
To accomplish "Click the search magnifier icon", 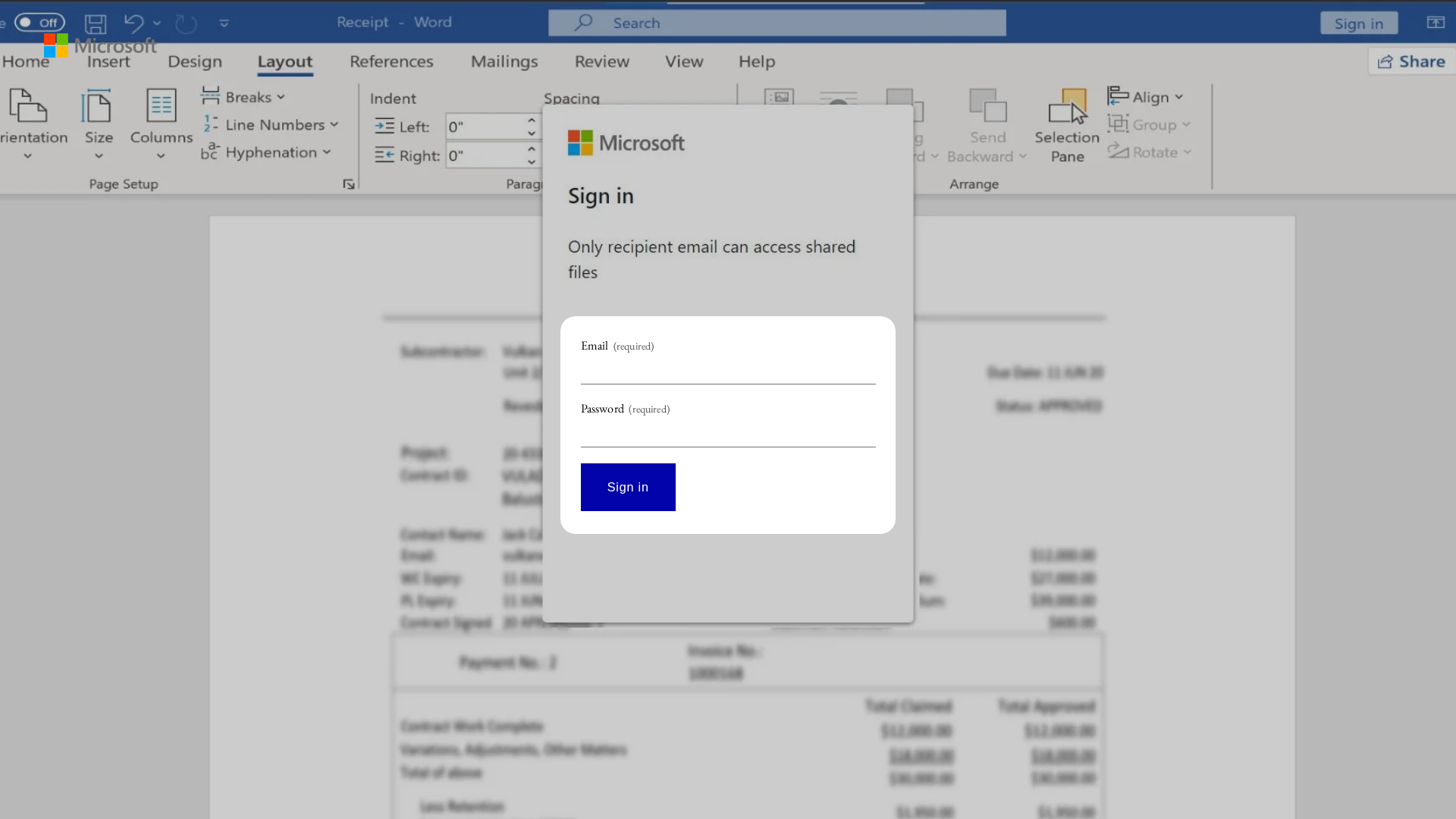I will coord(582,23).
